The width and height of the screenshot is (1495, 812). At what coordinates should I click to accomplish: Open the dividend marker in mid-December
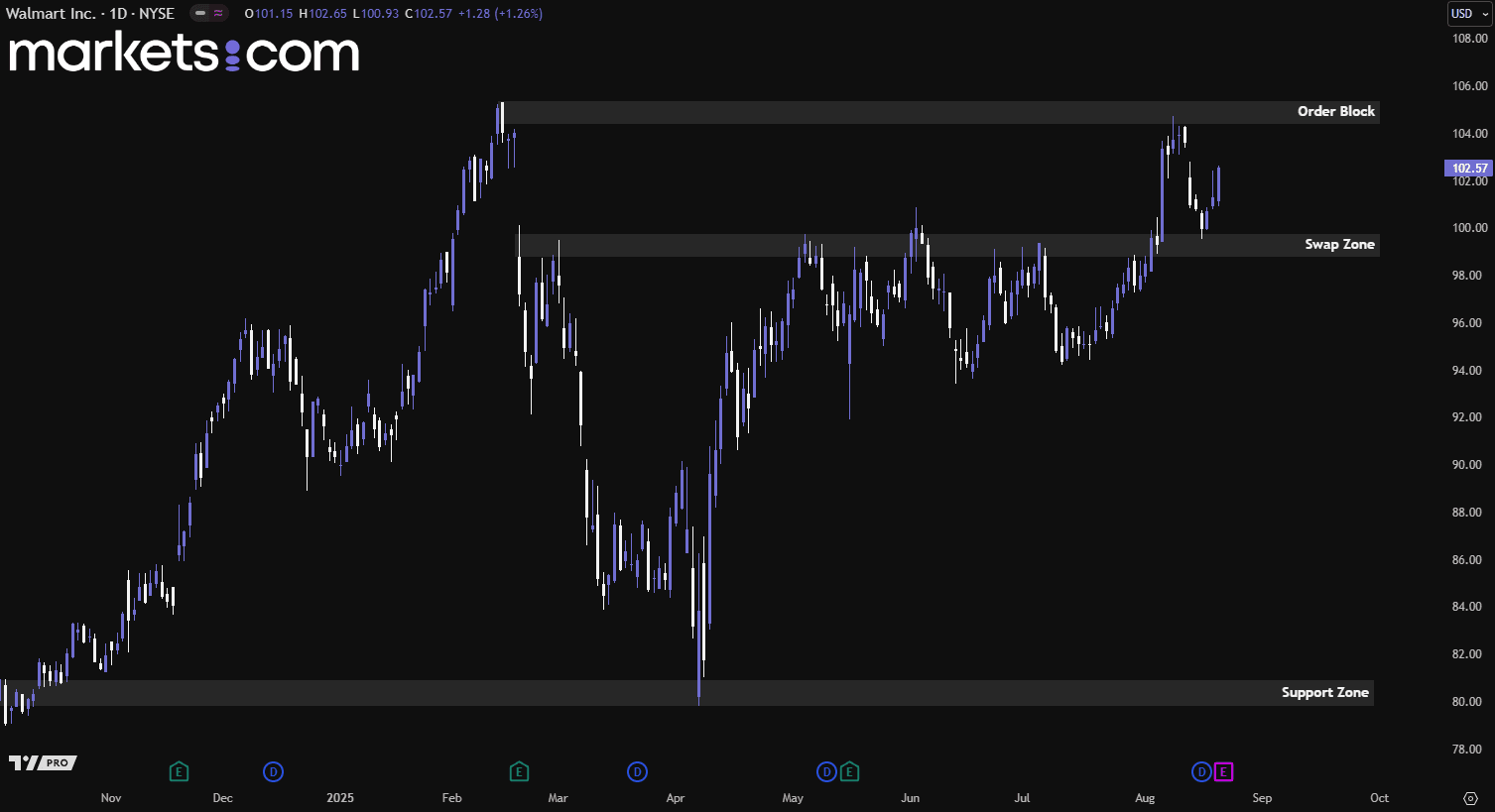(x=273, y=771)
